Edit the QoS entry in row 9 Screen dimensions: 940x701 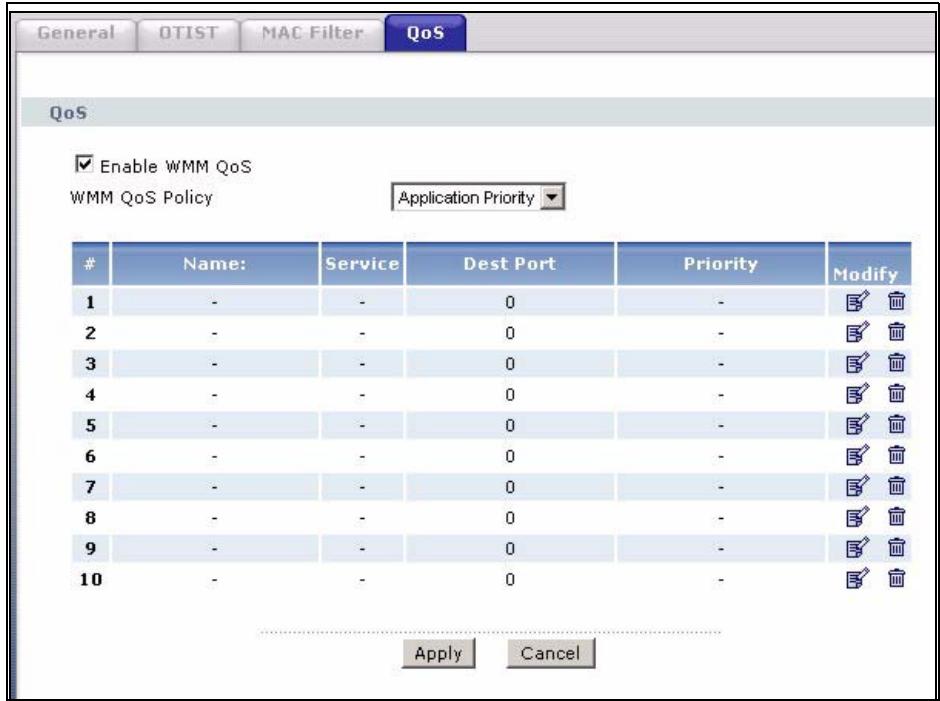click(858, 548)
